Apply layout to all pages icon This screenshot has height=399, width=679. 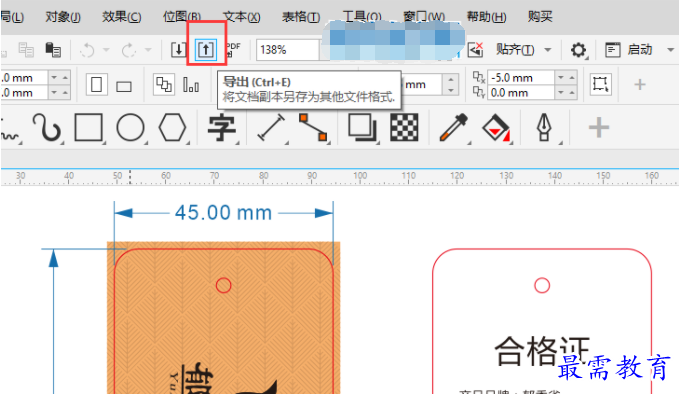click(164, 84)
